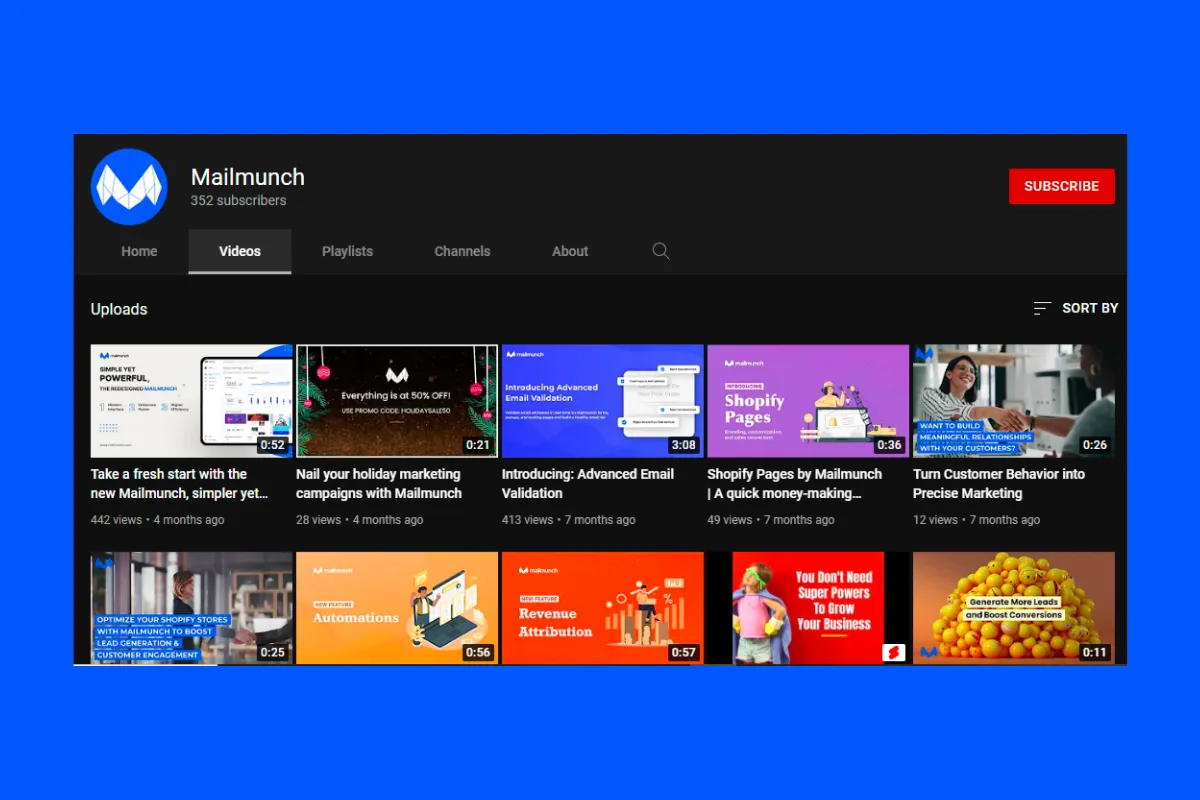
Task: Click '442 views • 4 months ago' text
Action: pos(158,520)
